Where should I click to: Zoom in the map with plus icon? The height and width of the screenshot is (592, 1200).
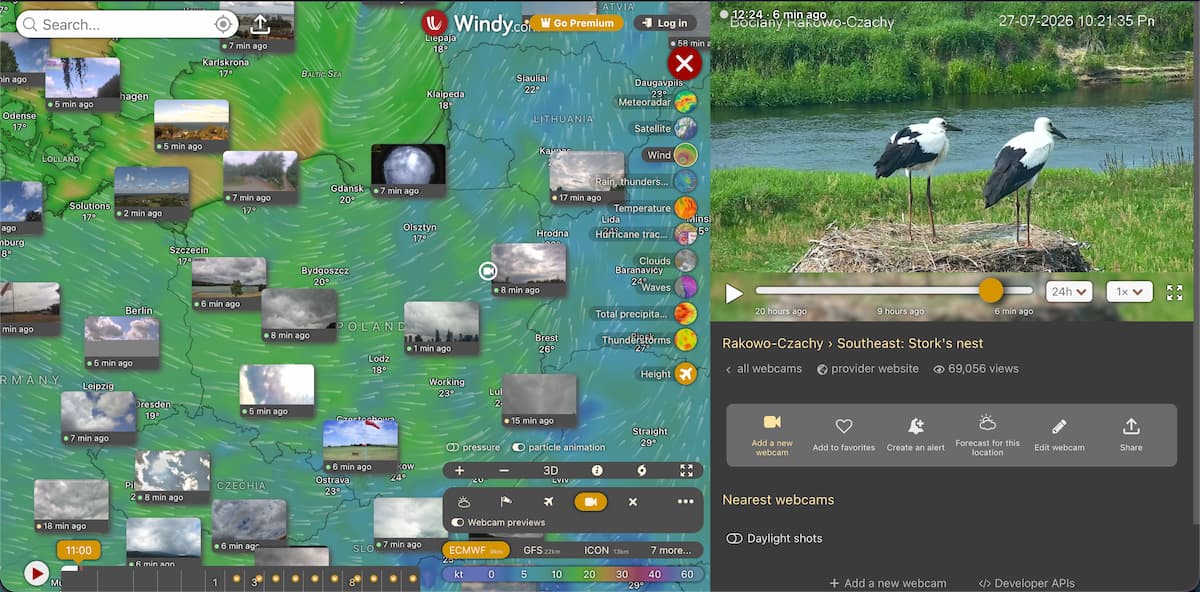pos(459,471)
